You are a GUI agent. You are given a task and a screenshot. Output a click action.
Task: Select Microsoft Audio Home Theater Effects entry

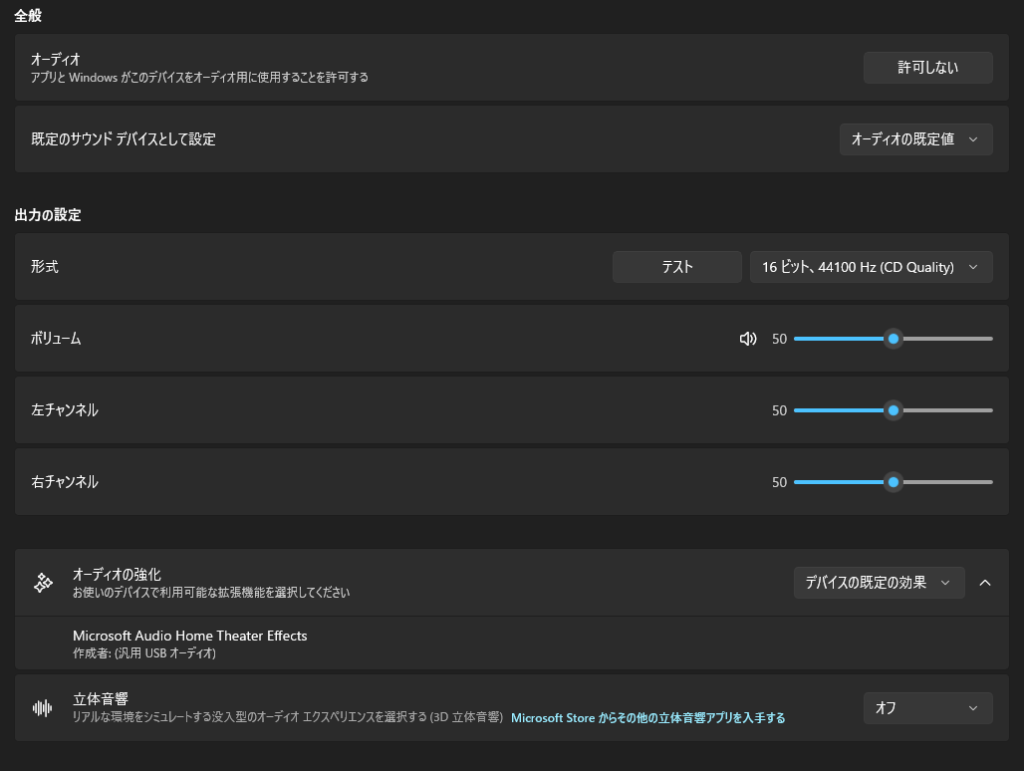(512, 643)
